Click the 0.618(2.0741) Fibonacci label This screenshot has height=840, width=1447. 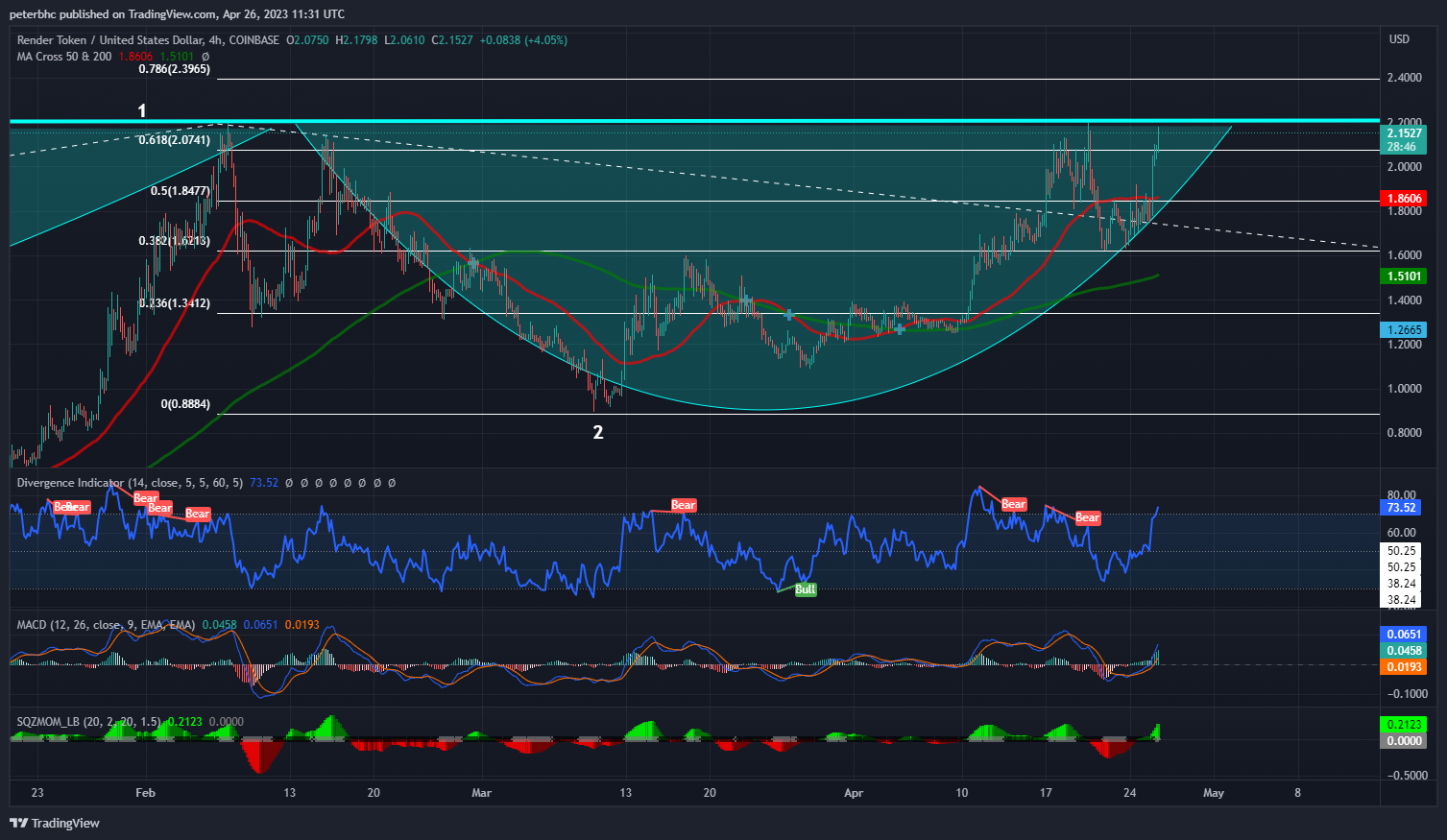(x=174, y=140)
